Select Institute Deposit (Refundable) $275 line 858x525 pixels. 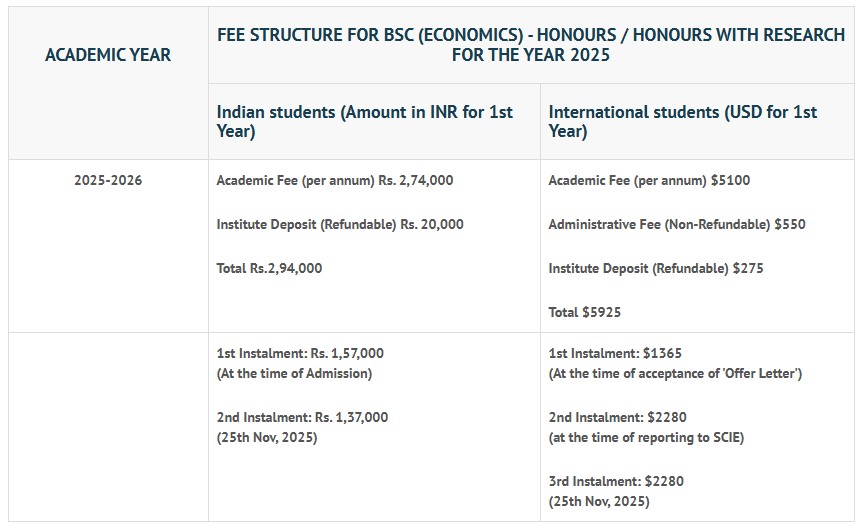(656, 268)
